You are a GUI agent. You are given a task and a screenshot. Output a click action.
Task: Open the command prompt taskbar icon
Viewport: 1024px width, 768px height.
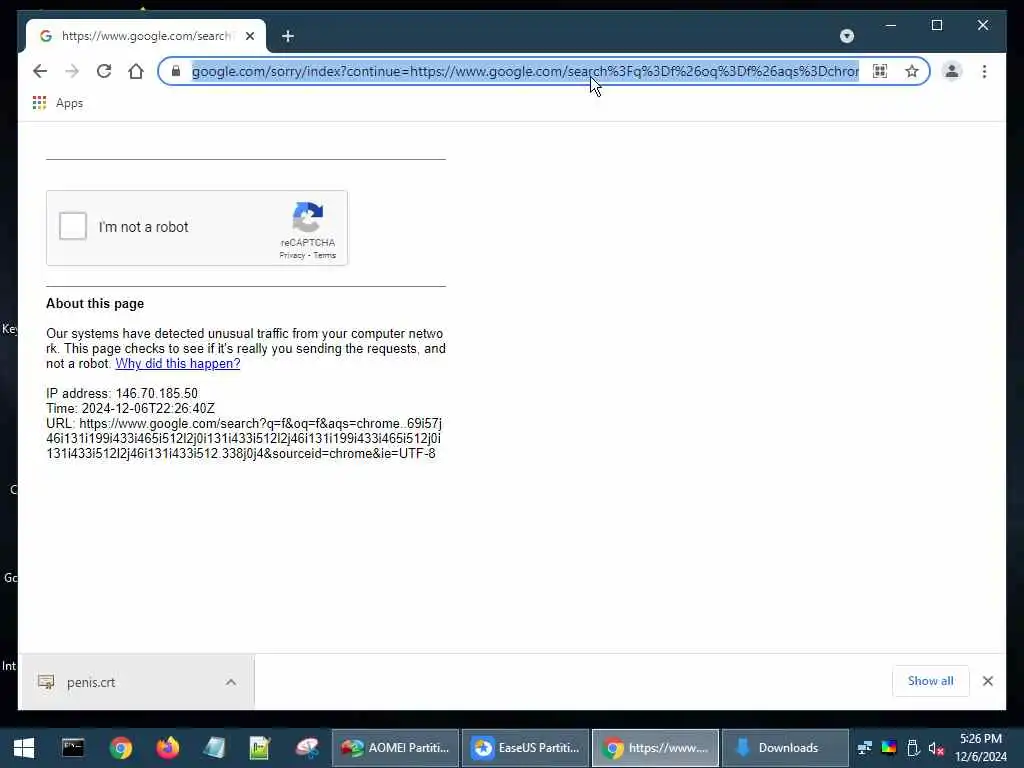coord(73,748)
